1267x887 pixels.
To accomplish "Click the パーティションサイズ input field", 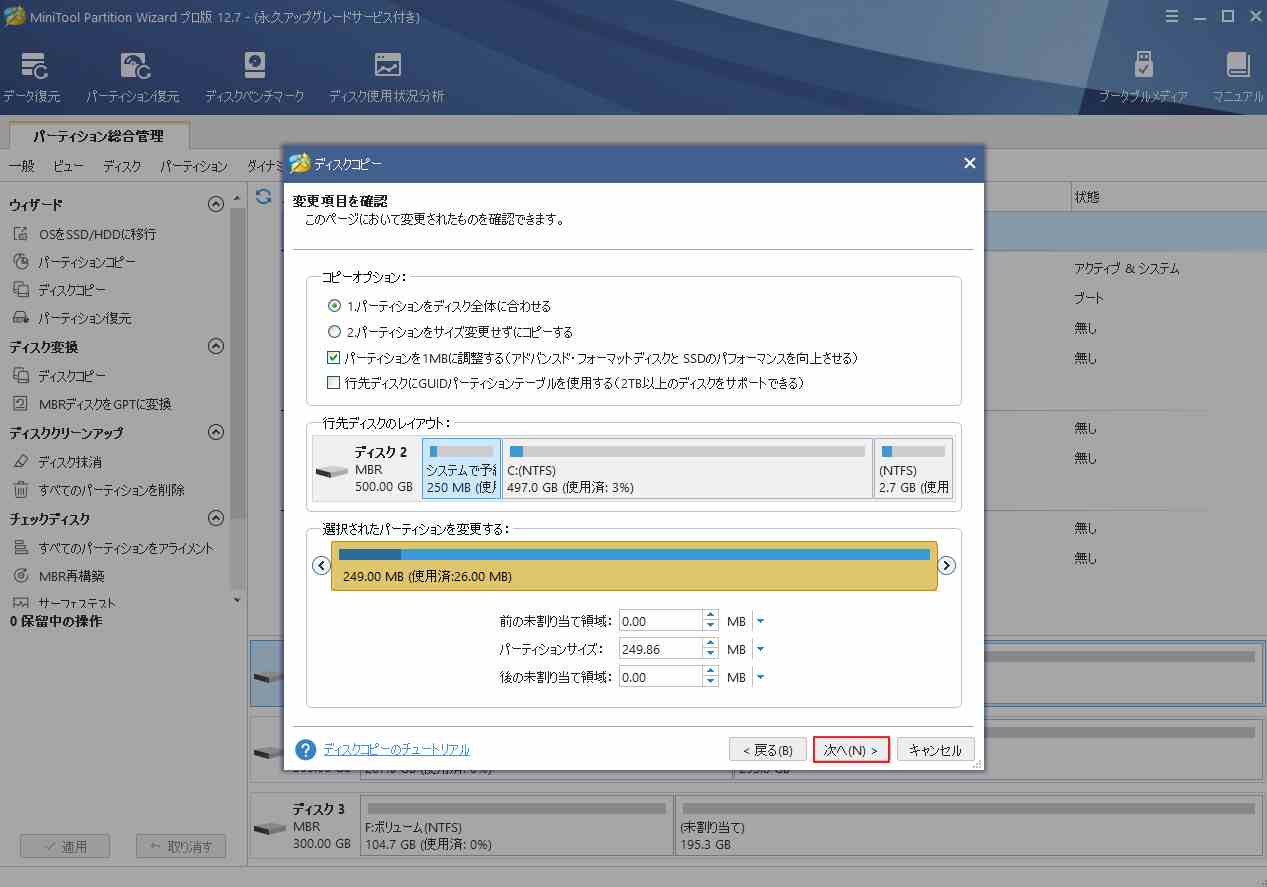I will coord(662,648).
